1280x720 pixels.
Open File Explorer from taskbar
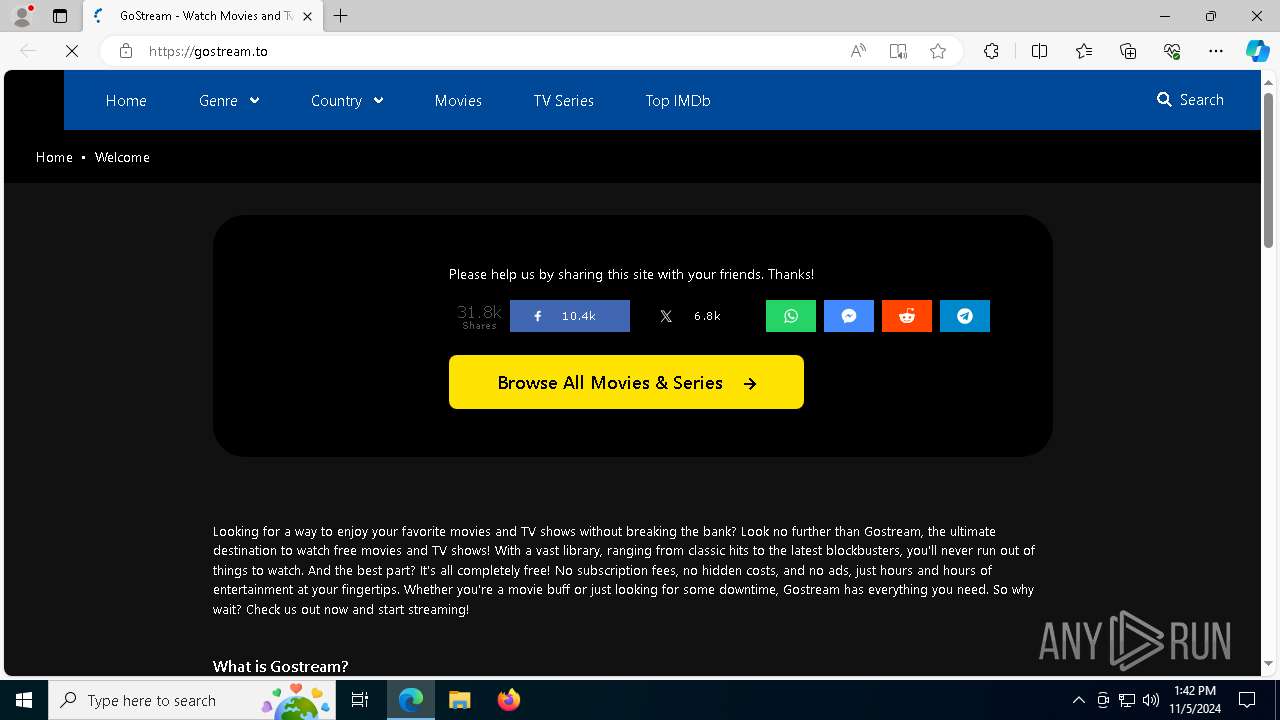pyautogui.click(x=459, y=700)
